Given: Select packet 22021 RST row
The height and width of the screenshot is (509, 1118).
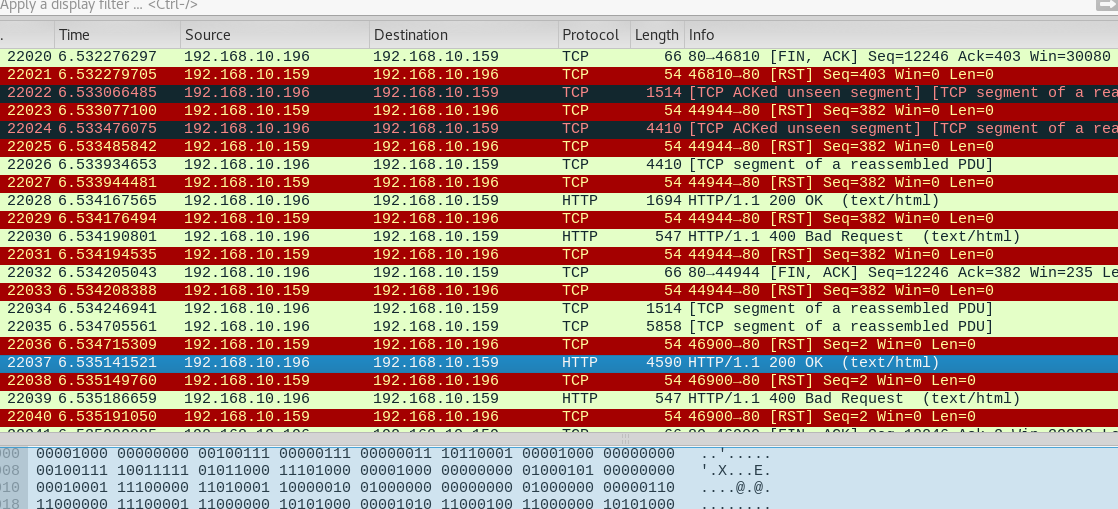Looking at the screenshot, I should (x=500, y=75).
